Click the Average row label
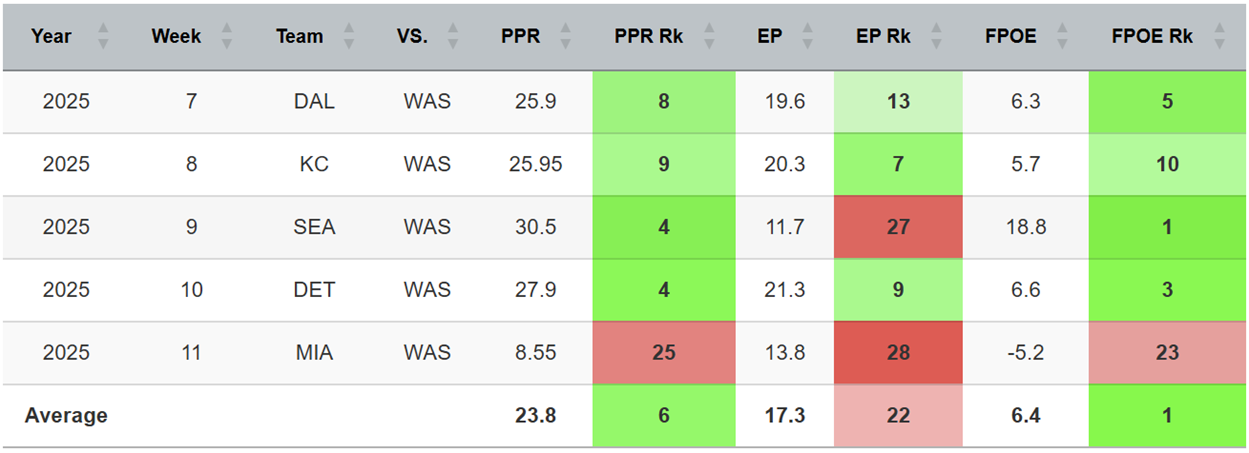The height and width of the screenshot is (453, 1249). coord(66,415)
